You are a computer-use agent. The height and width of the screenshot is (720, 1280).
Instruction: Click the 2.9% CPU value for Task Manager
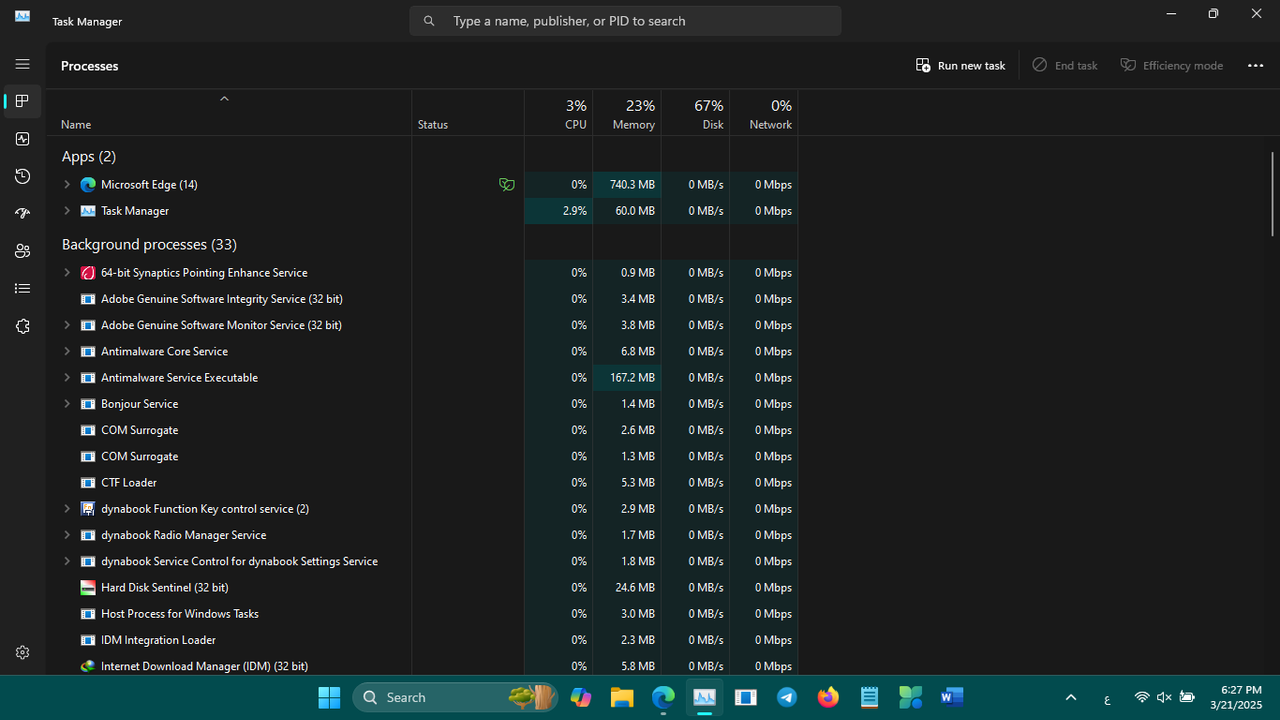pyautogui.click(x=559, y=211)
